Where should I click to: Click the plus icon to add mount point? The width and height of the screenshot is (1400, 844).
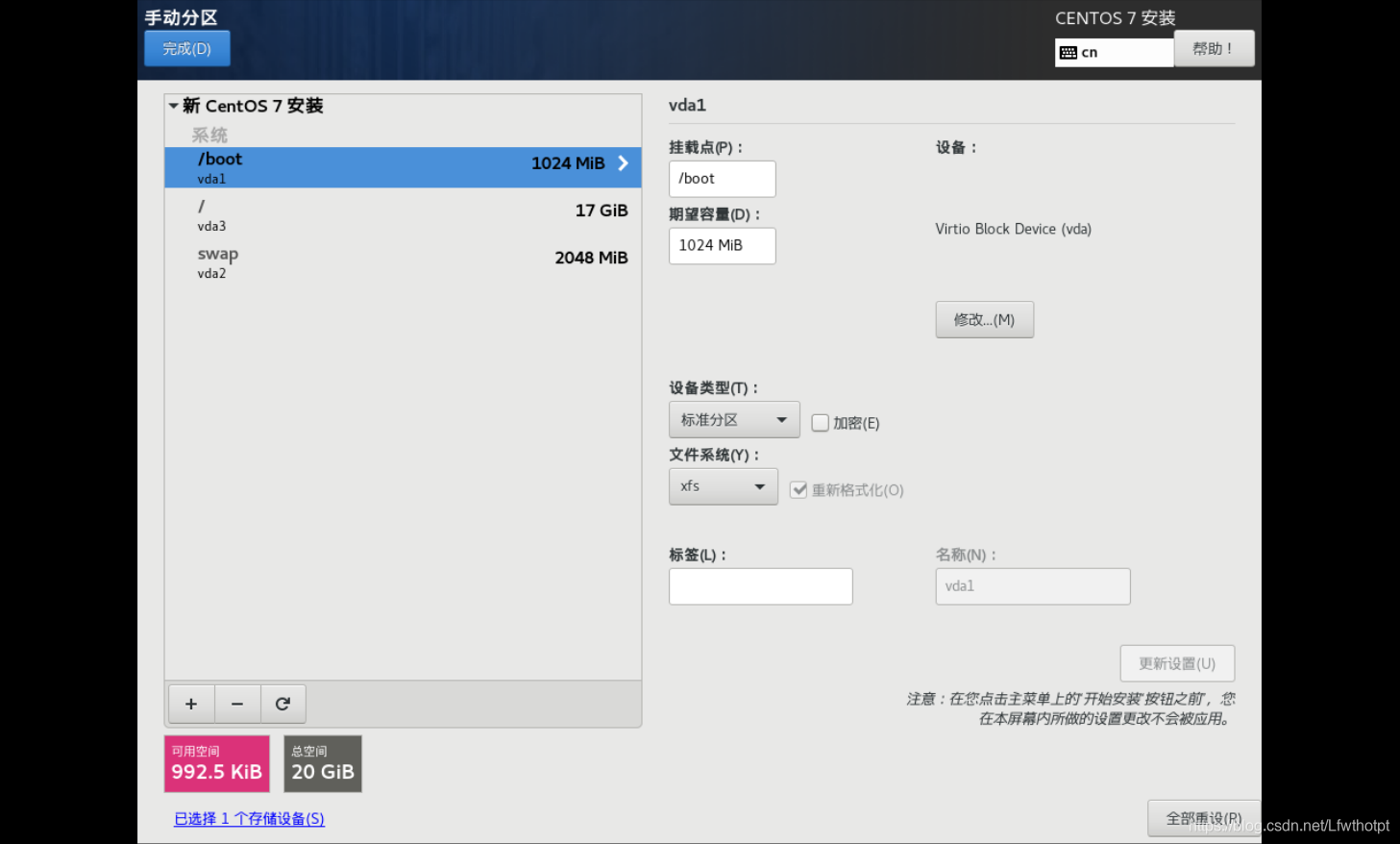(191, 704)
